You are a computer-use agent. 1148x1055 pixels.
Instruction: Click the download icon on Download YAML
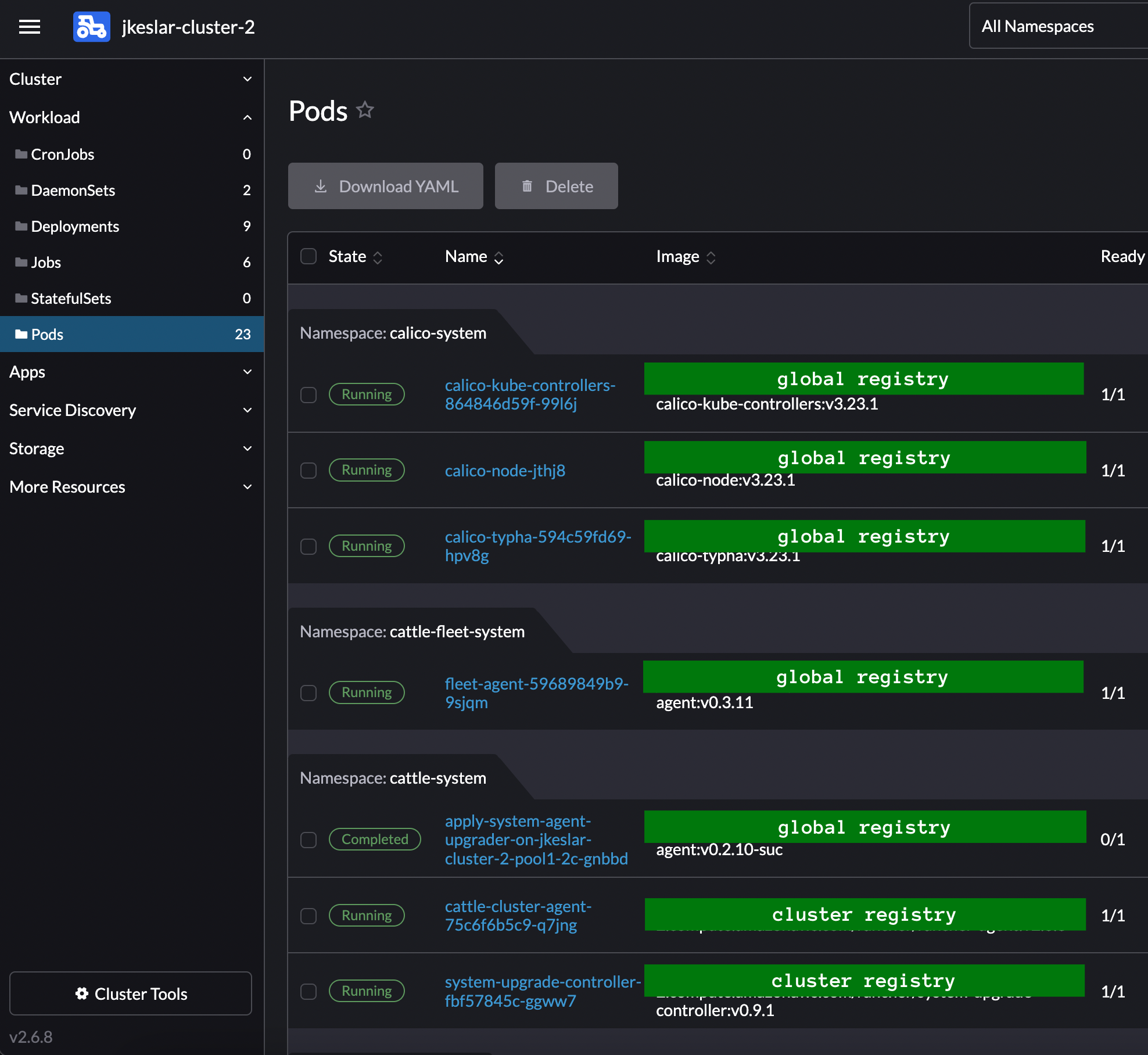click(x=321, y=186)
